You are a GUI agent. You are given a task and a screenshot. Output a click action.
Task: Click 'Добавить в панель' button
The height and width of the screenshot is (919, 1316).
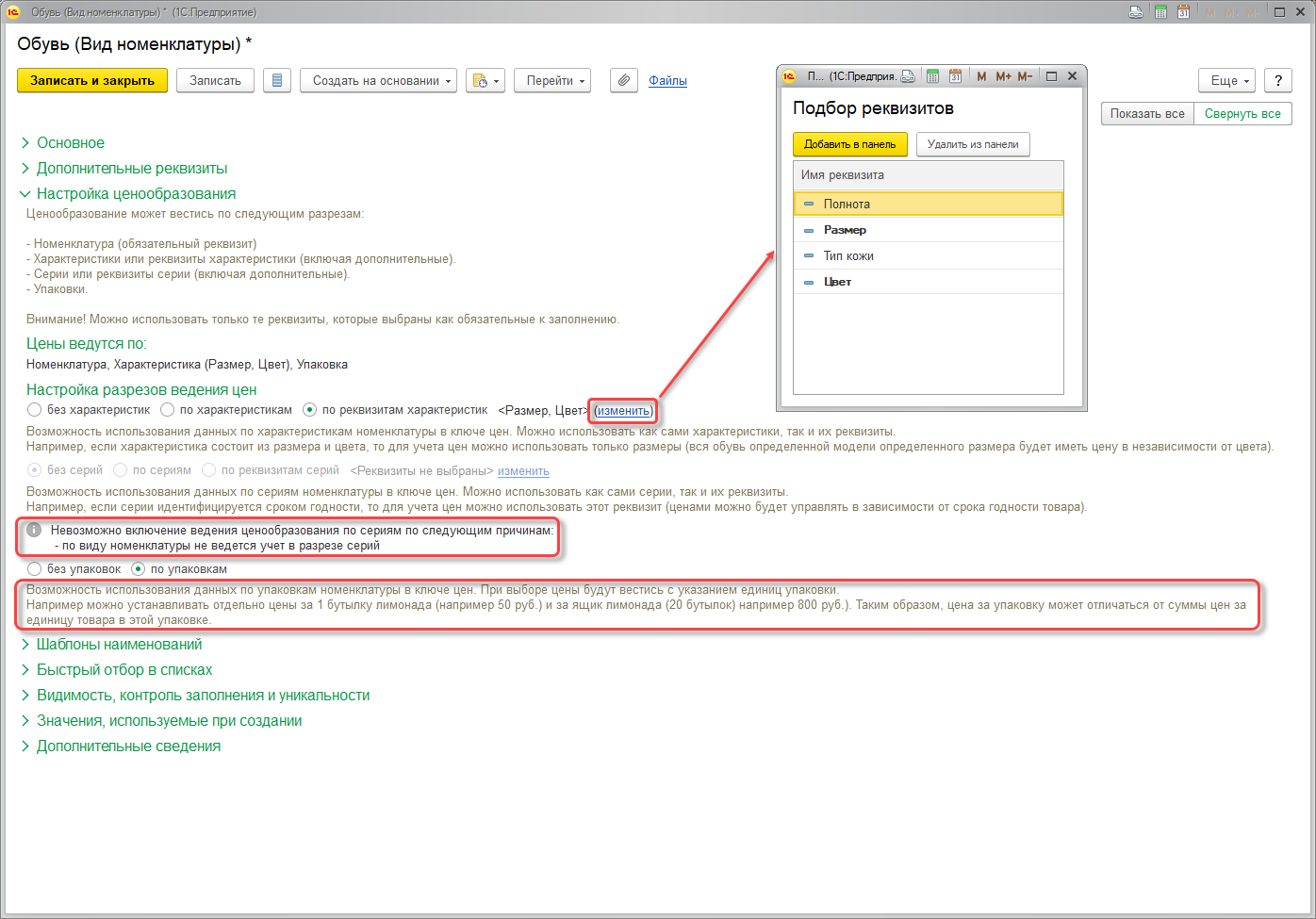tap(849, 144)
